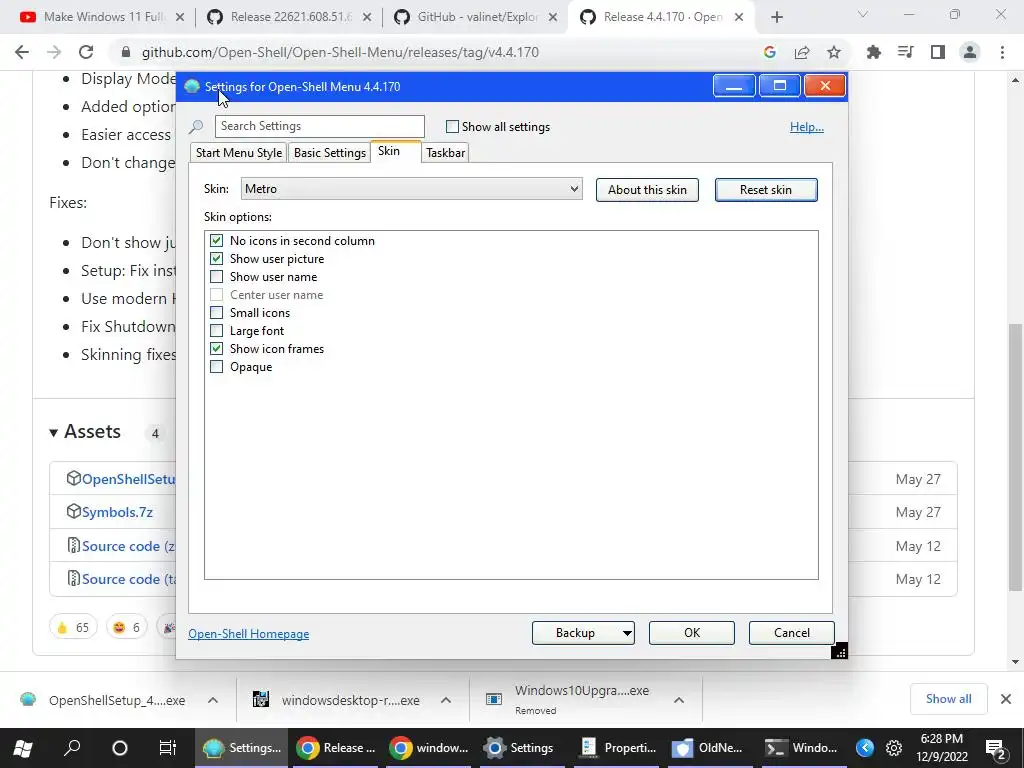Click the thumbs up reaction 65

point(73,627)
